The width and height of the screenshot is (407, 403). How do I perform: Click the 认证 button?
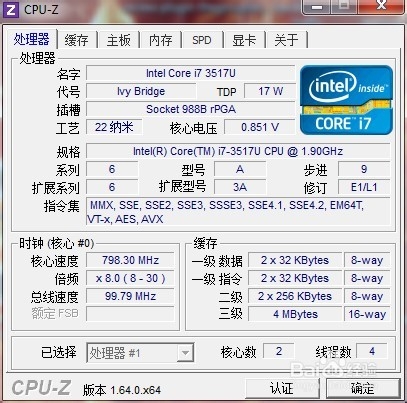tap(282, 388)
